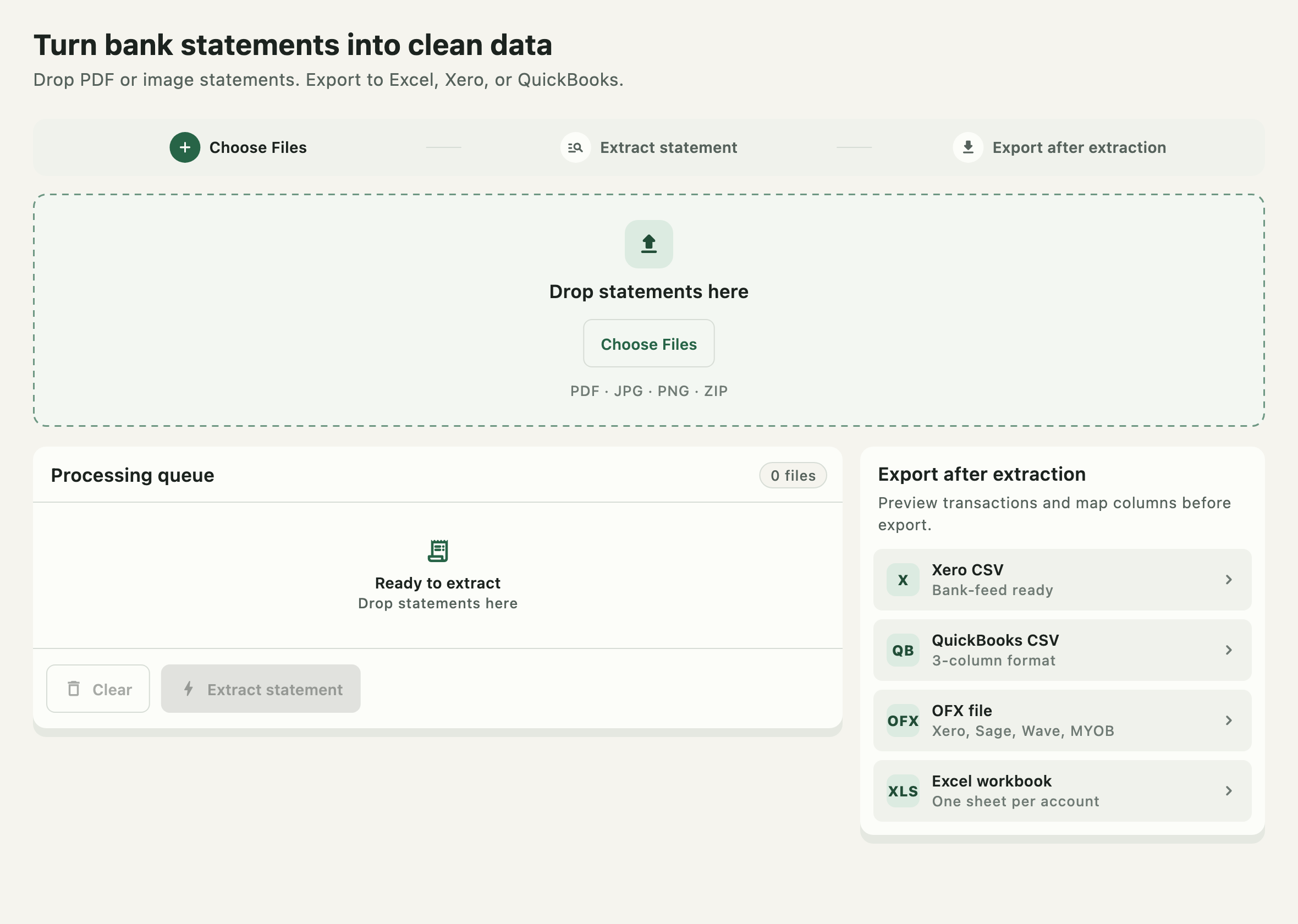Click the upload arrow icon in drop zone
The image size is (1298, 924).
[648, 244]
